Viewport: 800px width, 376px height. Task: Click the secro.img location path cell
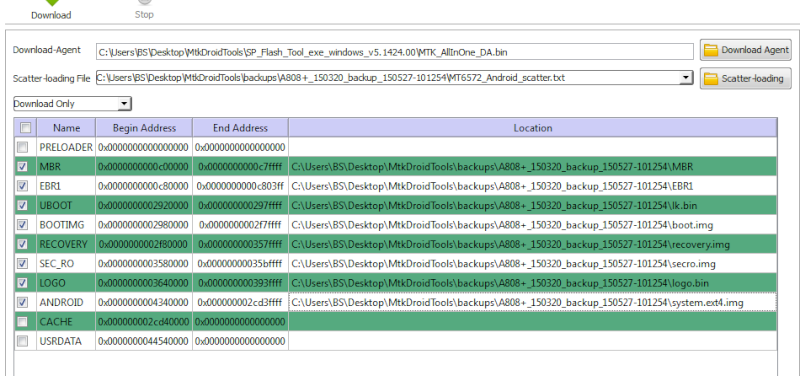[x=533, y=264]
